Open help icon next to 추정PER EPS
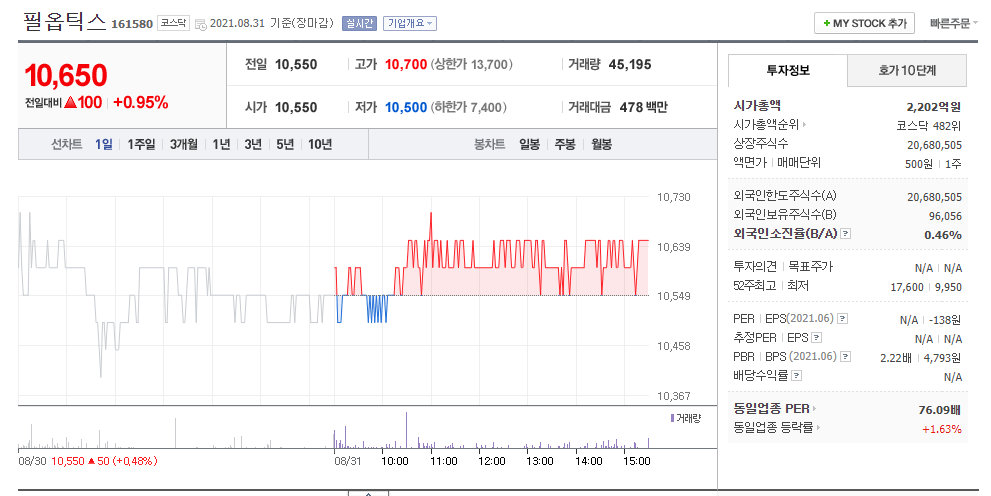991x496 pixels. click(817, 338)
